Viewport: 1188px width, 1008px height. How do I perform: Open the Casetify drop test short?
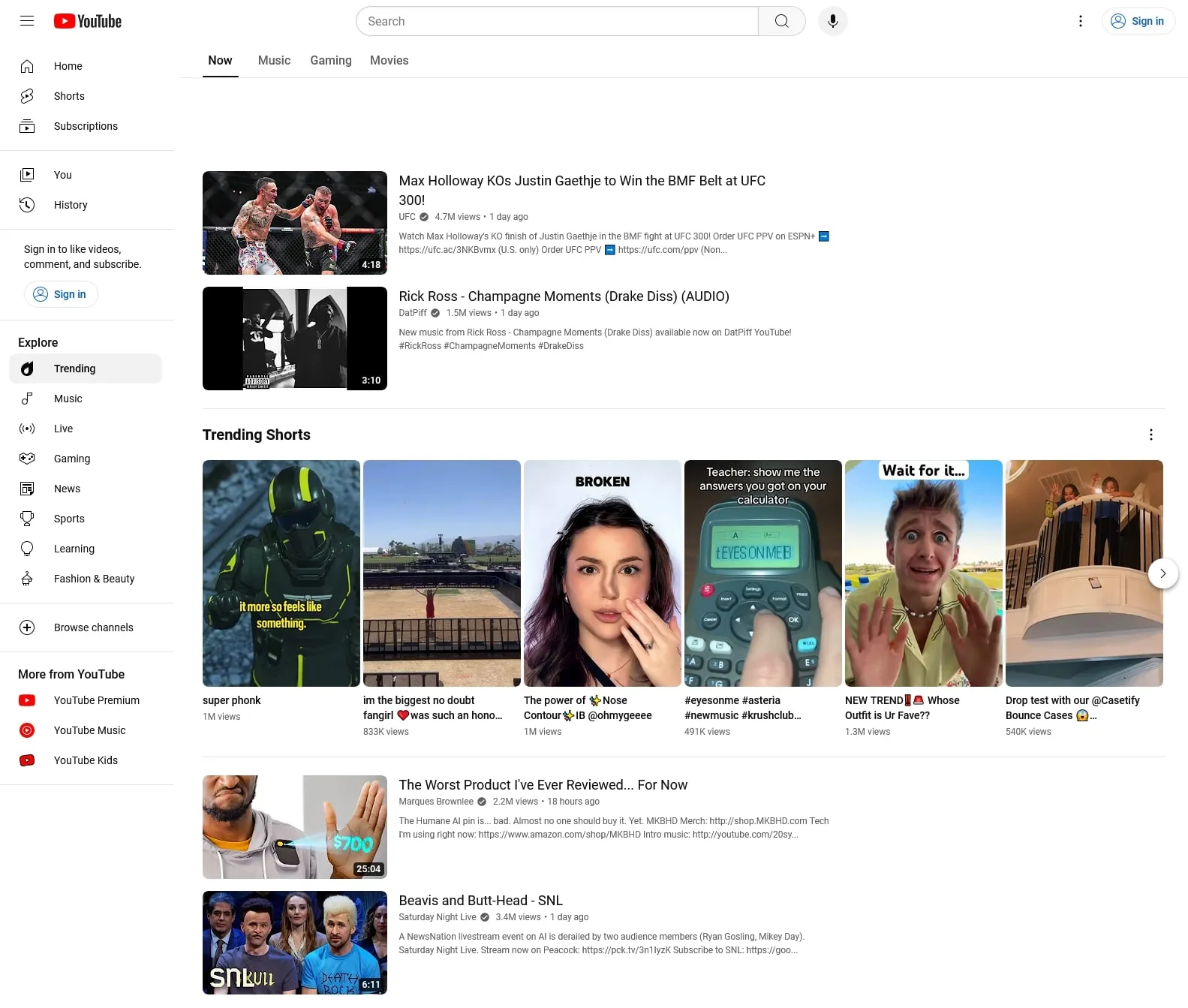click(x=1084, y=573)
